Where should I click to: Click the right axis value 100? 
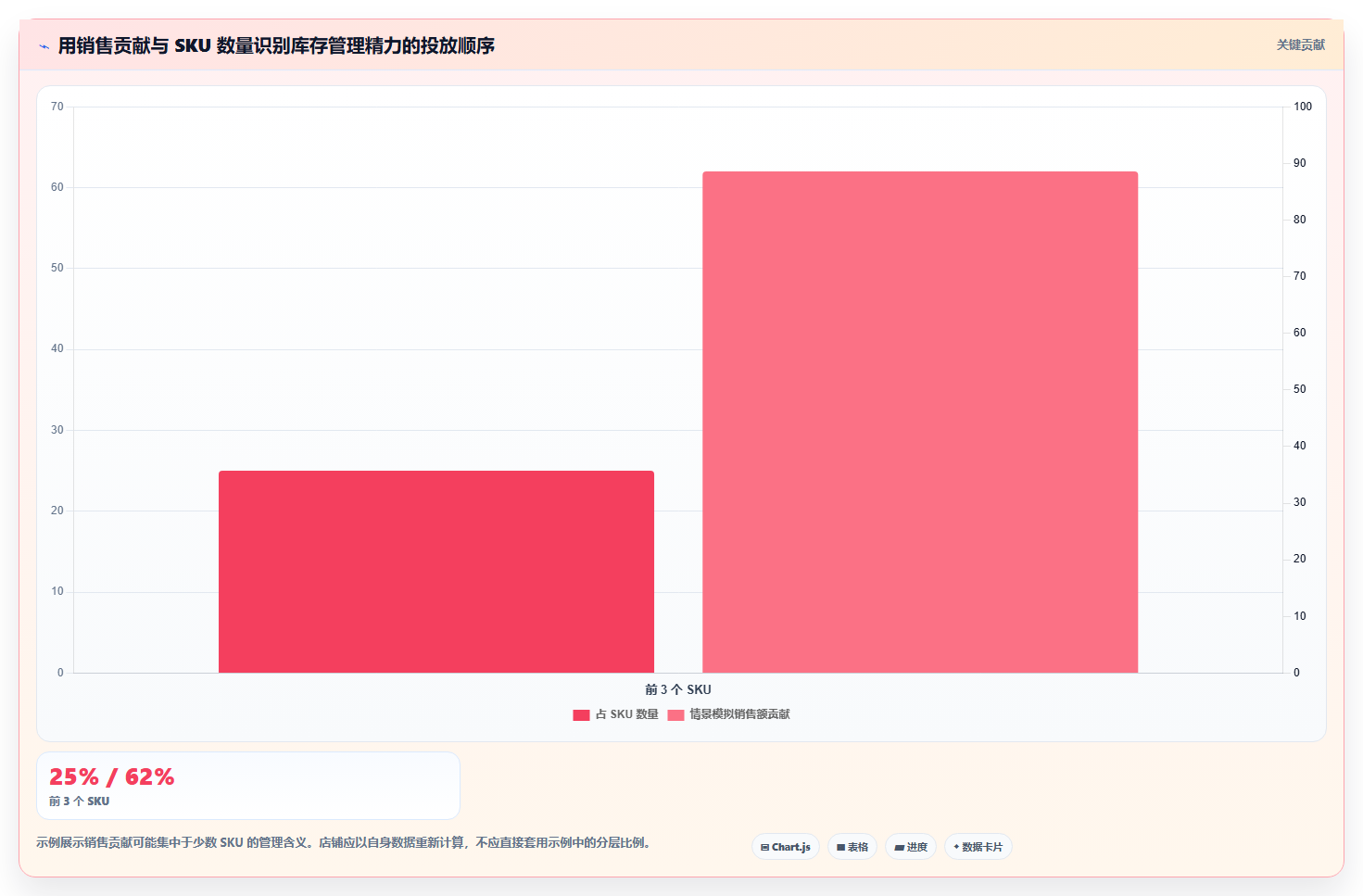coord(1303,107)
